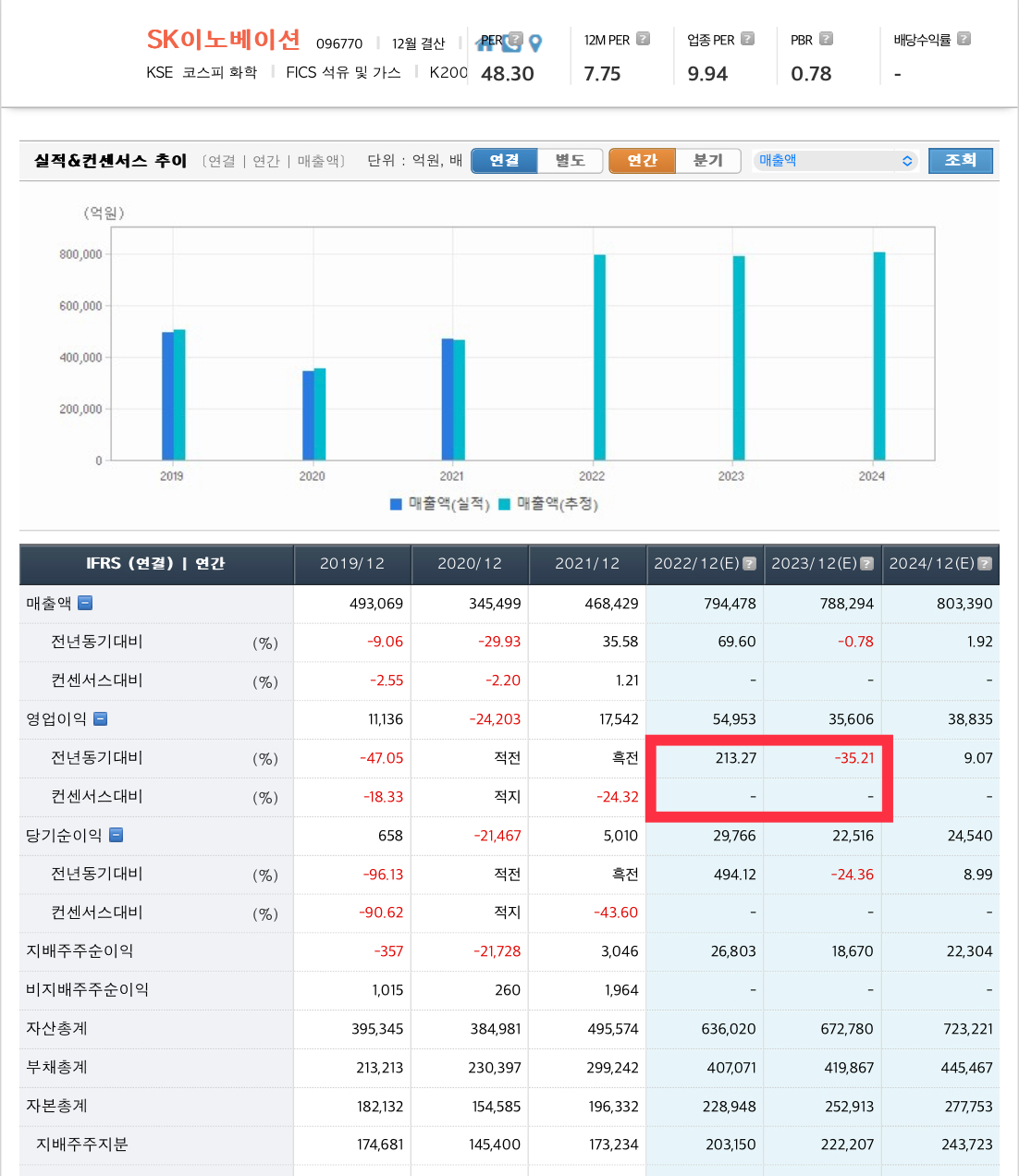
Task: Click help icon beside 2023/12(E) column
Action: click(x=867, y=563)
